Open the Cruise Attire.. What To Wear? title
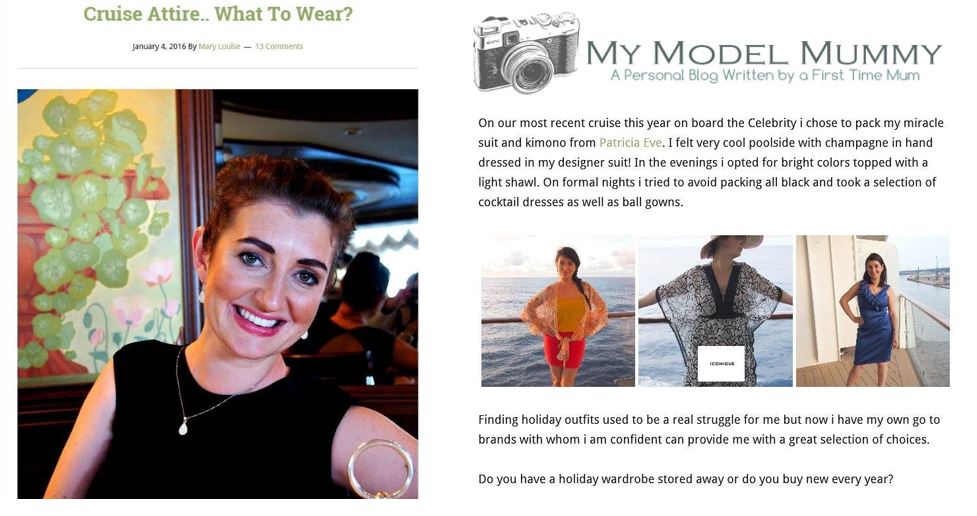This screenshot has height=516, width=977. click(x=217, y=14)
